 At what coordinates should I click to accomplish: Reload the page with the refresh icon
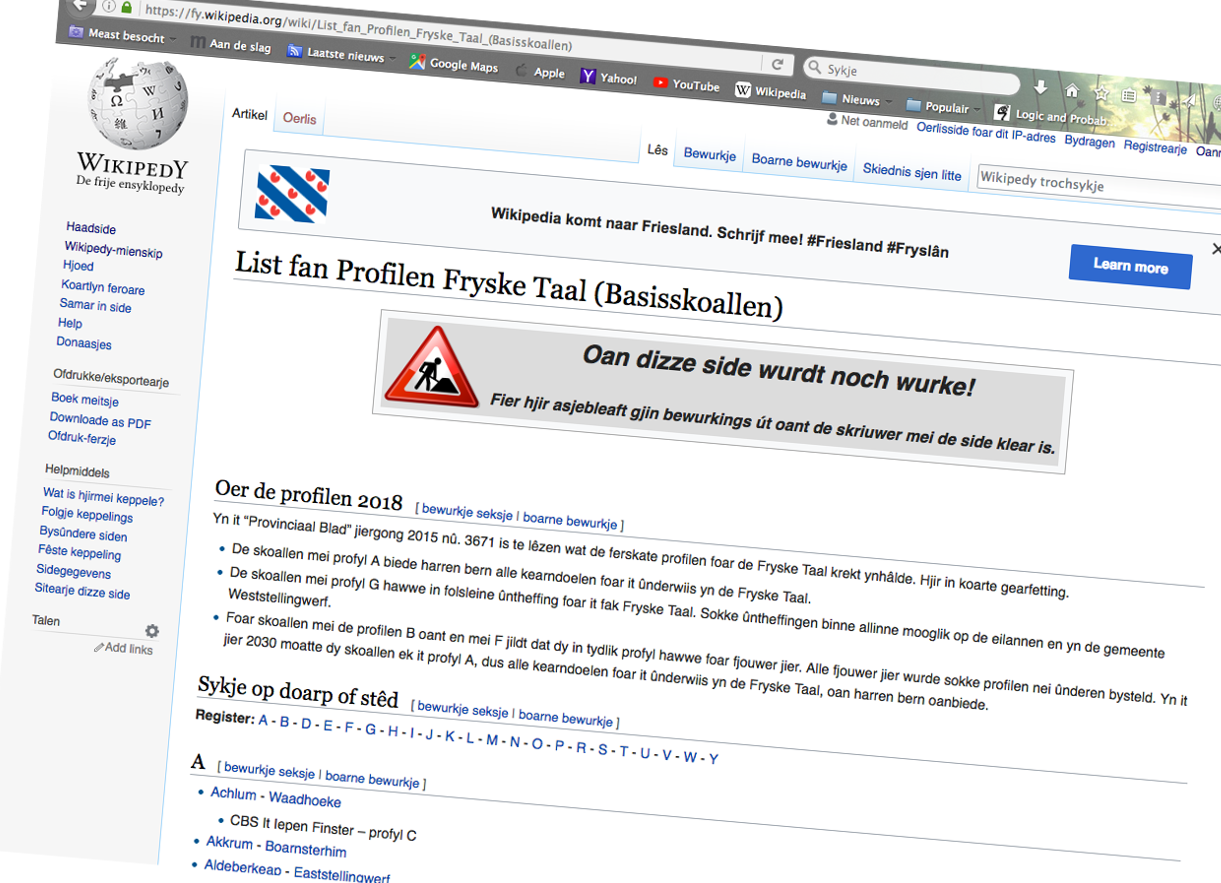pyautogui.click(x=778, y=64)
